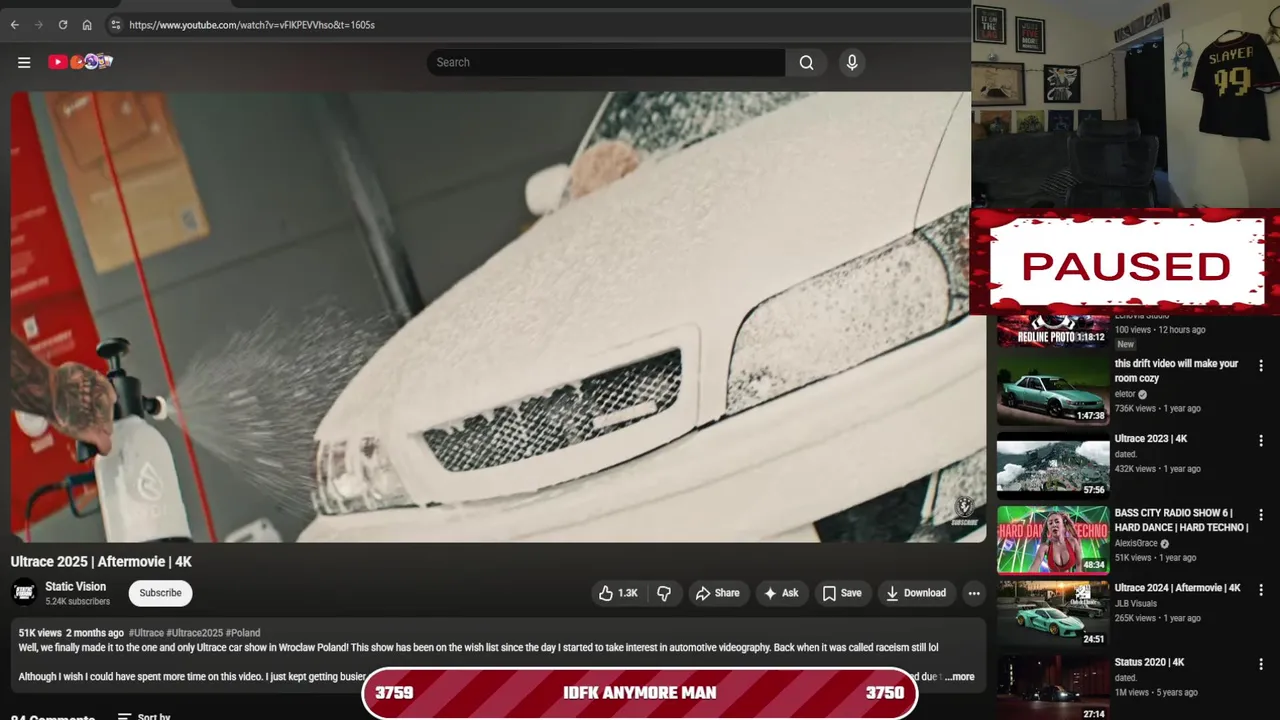1280x720 pixels.
Task: Open Bass City Radio Show thumbnail
Action: point(1053,540)
